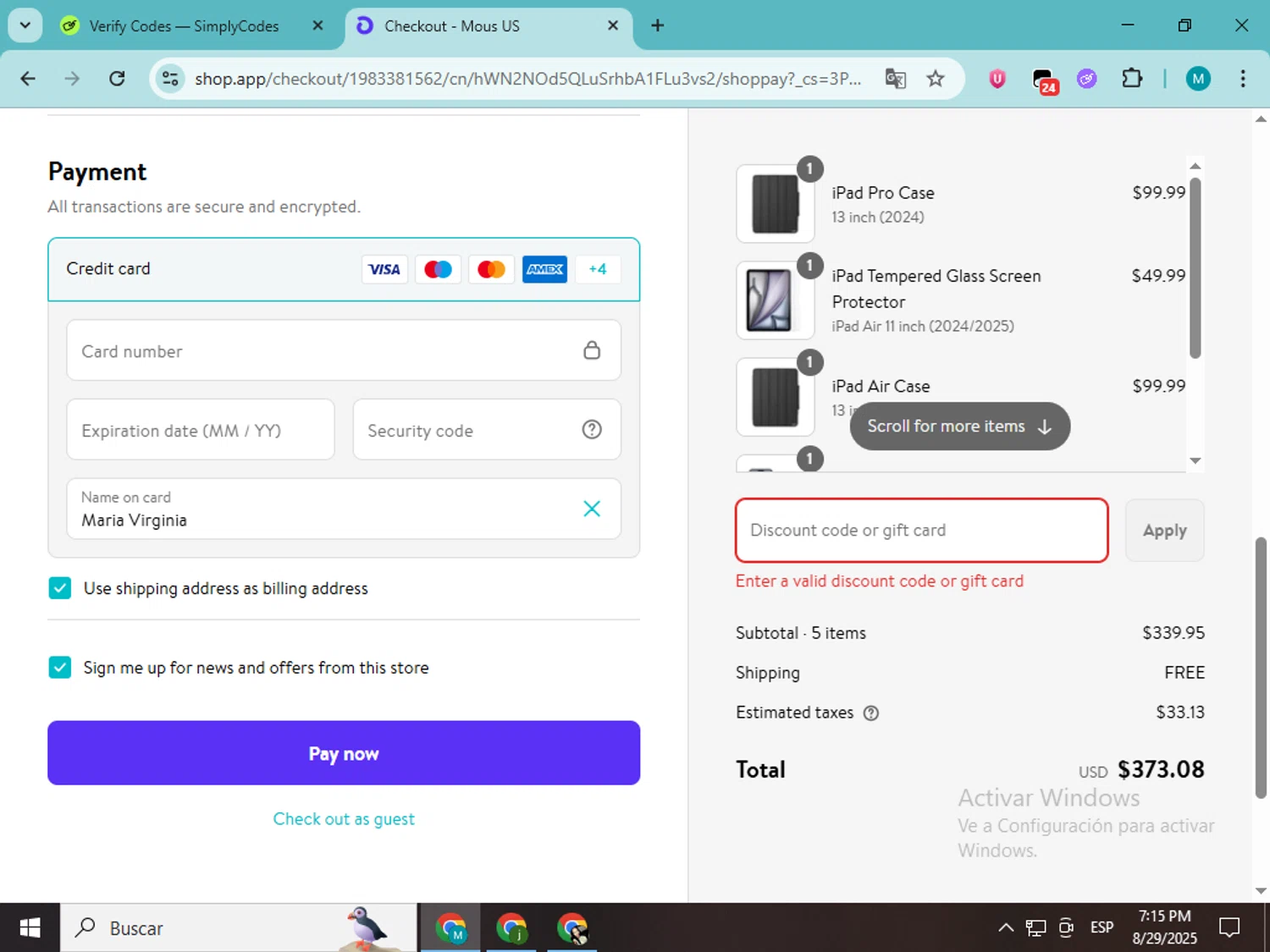The image size is (1270, 952).
Task: Click the security code help icon
Action: tap(592, 430)
